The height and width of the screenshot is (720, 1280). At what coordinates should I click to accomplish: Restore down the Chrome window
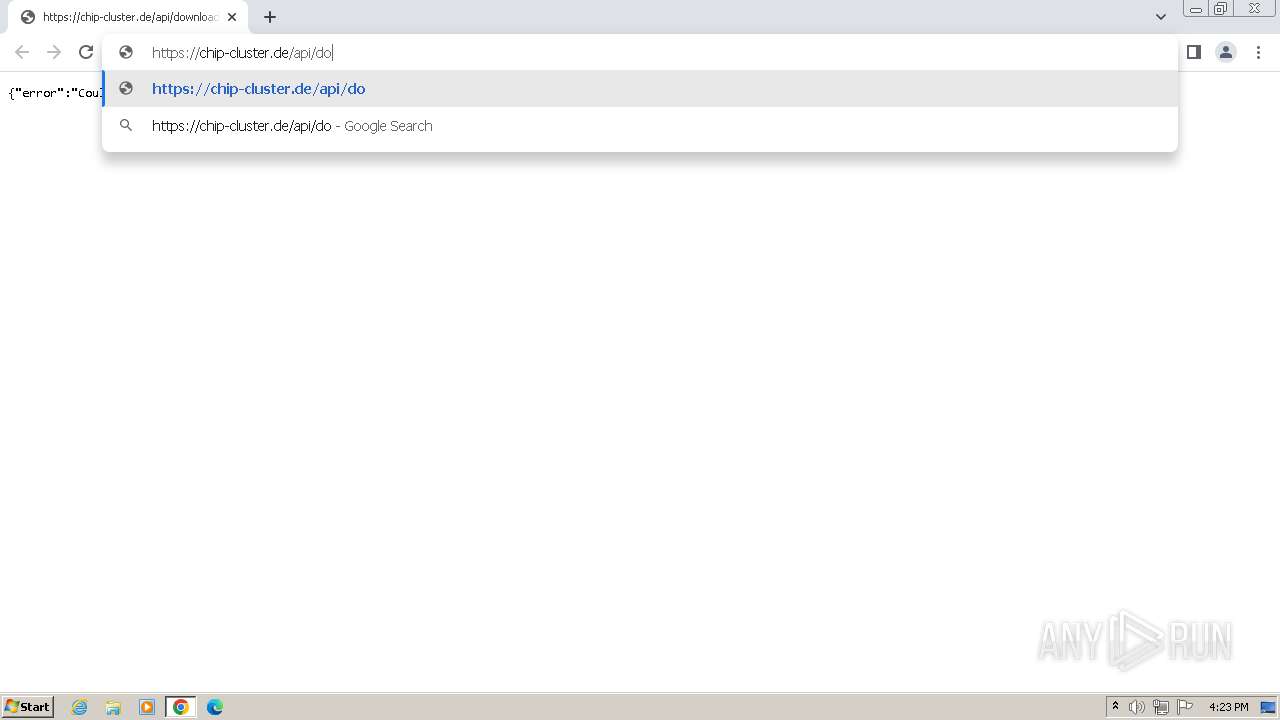1221,9
